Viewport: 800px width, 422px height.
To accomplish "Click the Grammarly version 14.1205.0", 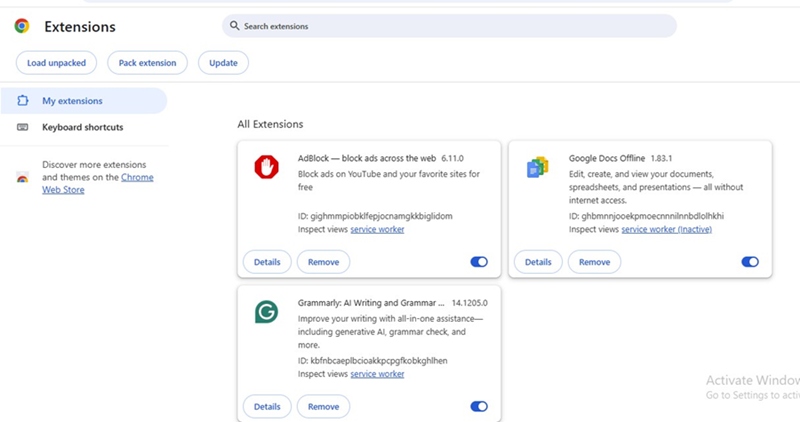I will [x=469, y=303].
